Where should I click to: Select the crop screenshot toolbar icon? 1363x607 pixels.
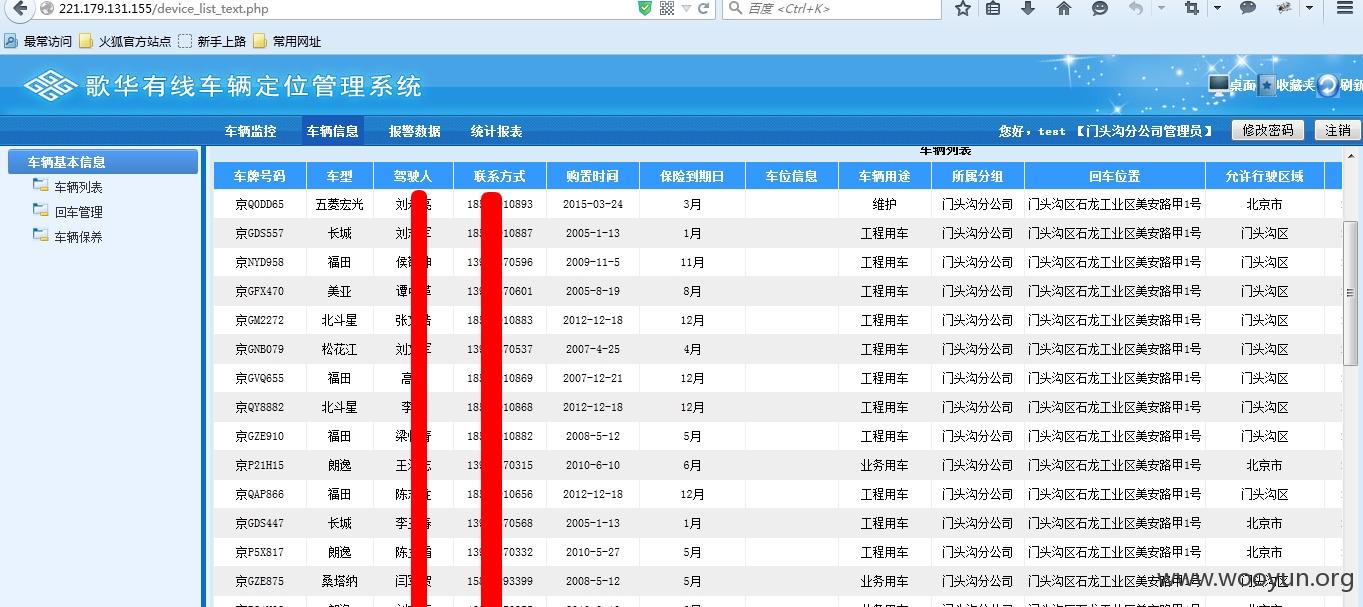(x=1191, y=8)
